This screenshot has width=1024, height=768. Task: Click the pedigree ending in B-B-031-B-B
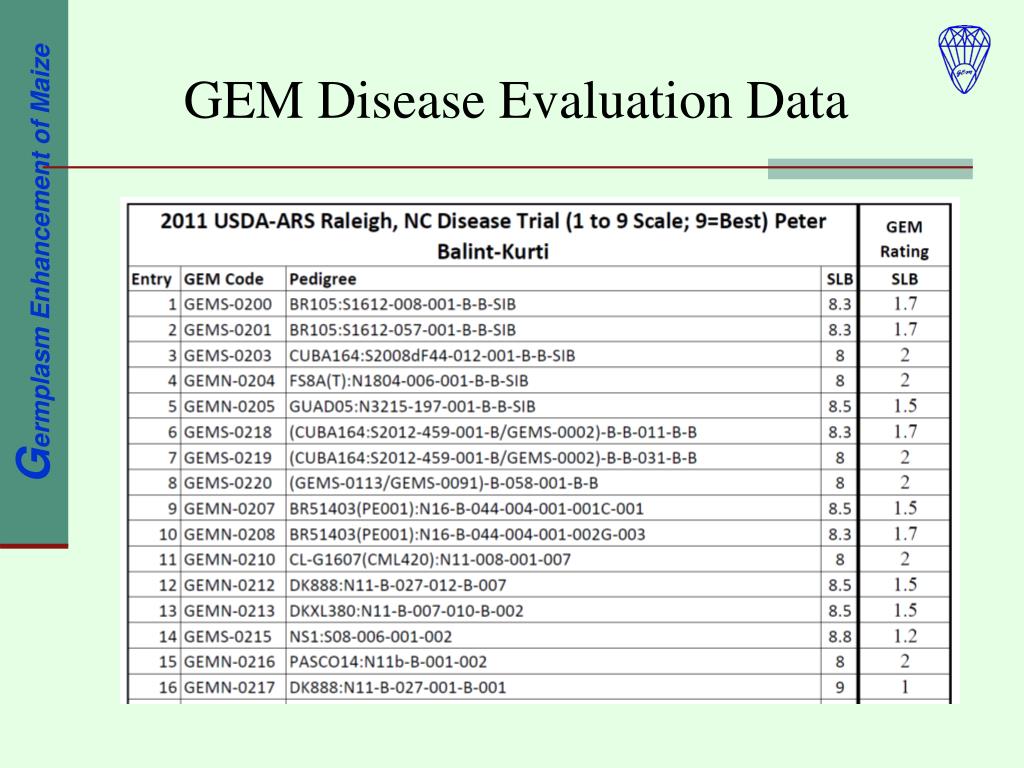(x=493, y=457)
